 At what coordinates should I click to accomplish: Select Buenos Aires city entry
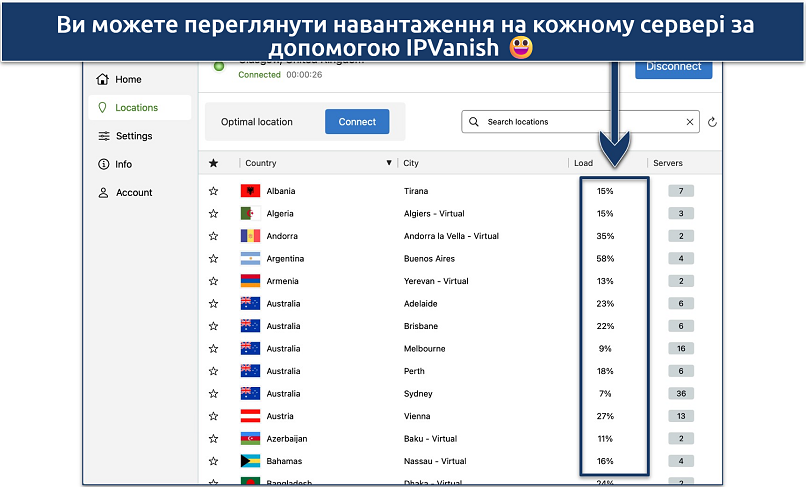(429, 259)
